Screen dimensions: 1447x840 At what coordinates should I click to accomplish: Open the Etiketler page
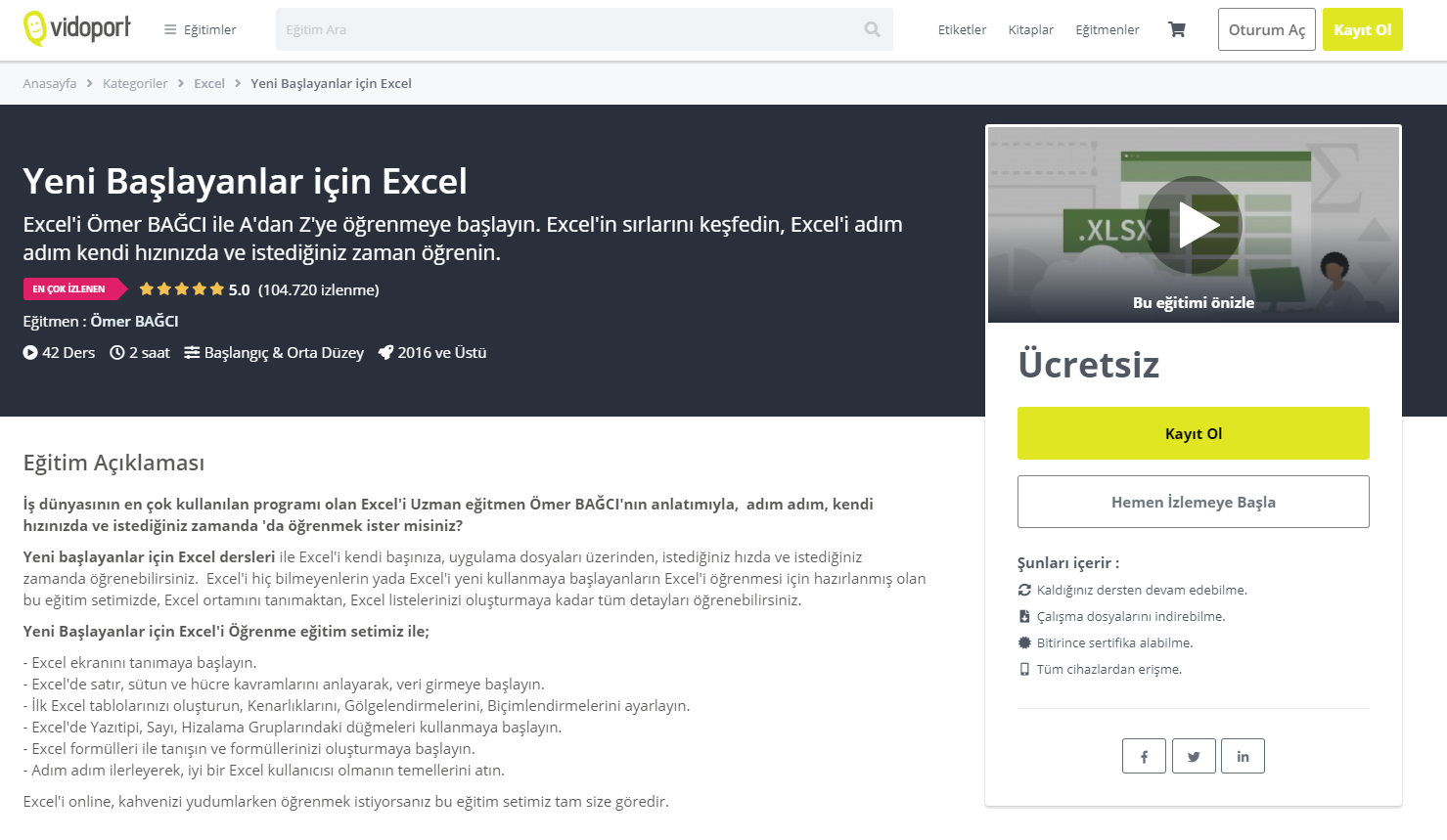coord(962,29)
